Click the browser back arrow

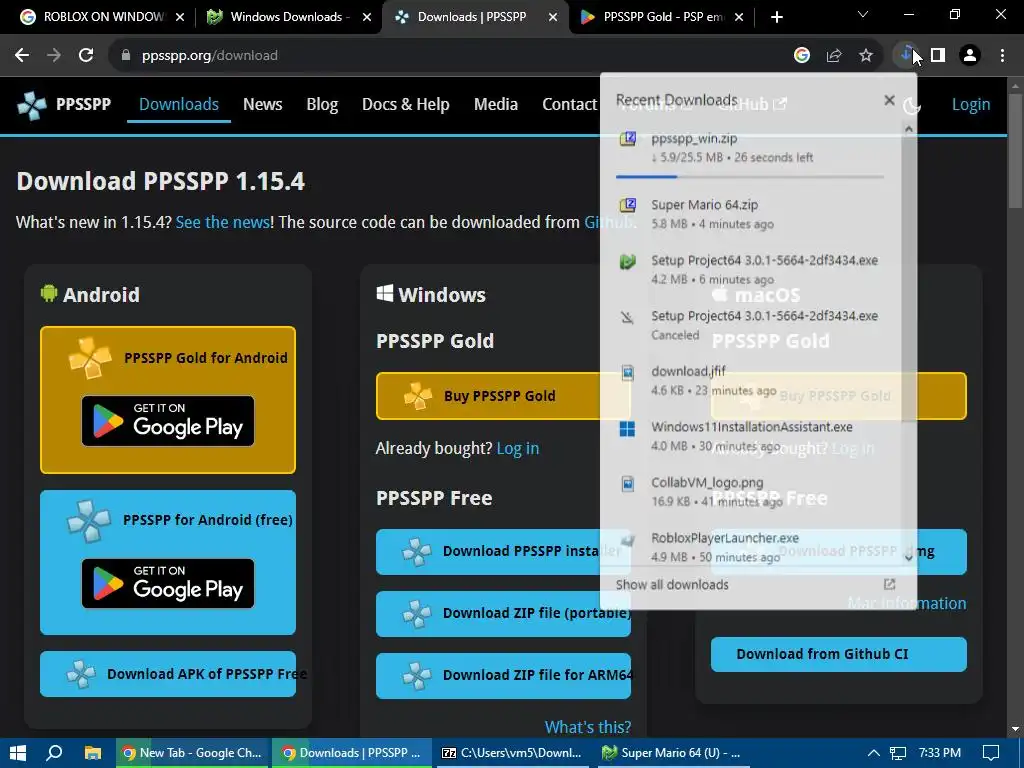[x=22, y=56]
